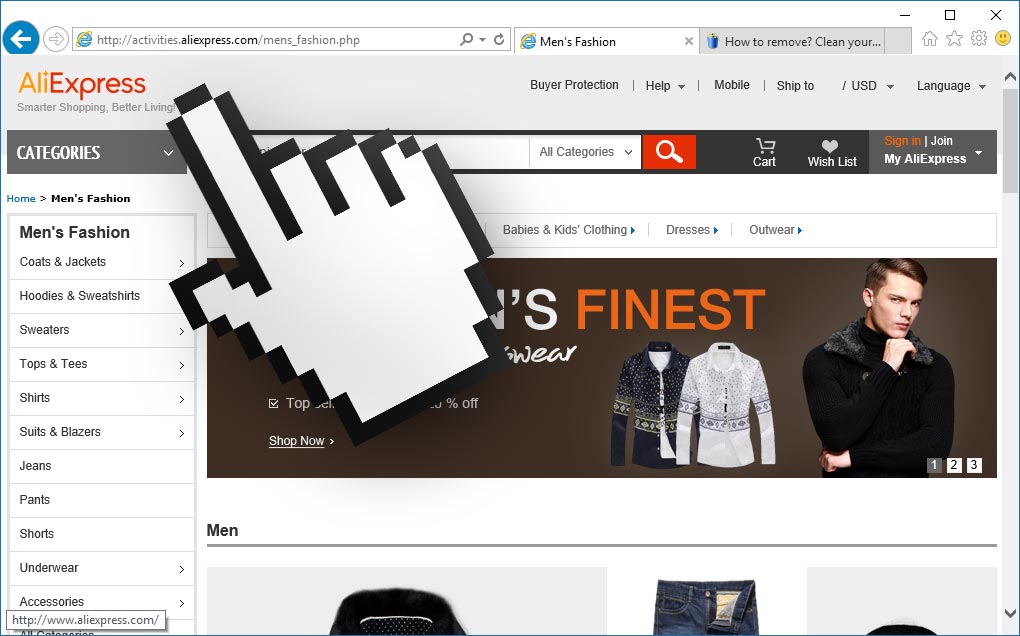This screenshot has width=1020, height=636.
Task: Show banner slide 2
Action: pos(954,465)
